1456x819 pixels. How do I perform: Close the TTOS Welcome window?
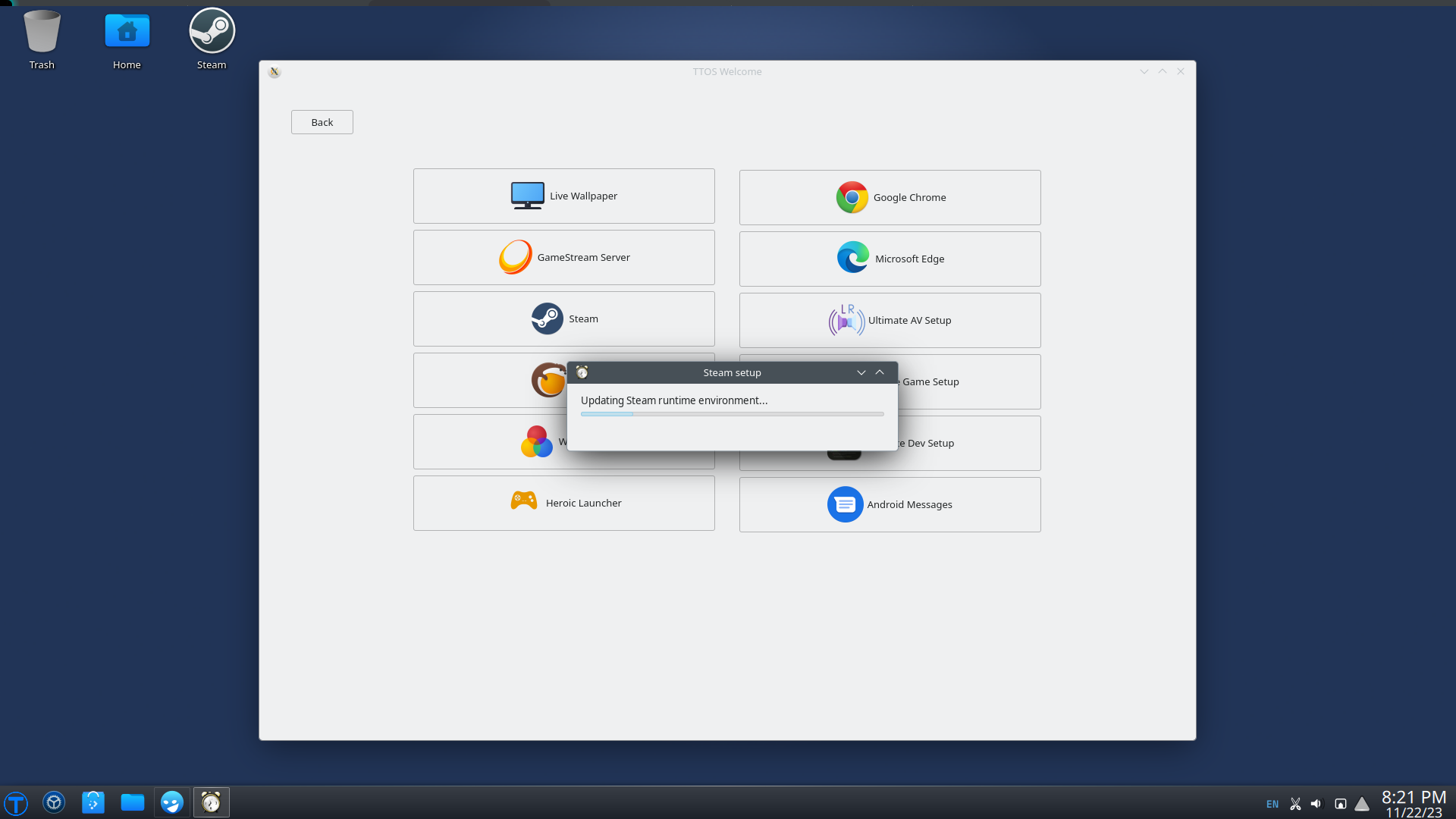(x=1181, y=71)
